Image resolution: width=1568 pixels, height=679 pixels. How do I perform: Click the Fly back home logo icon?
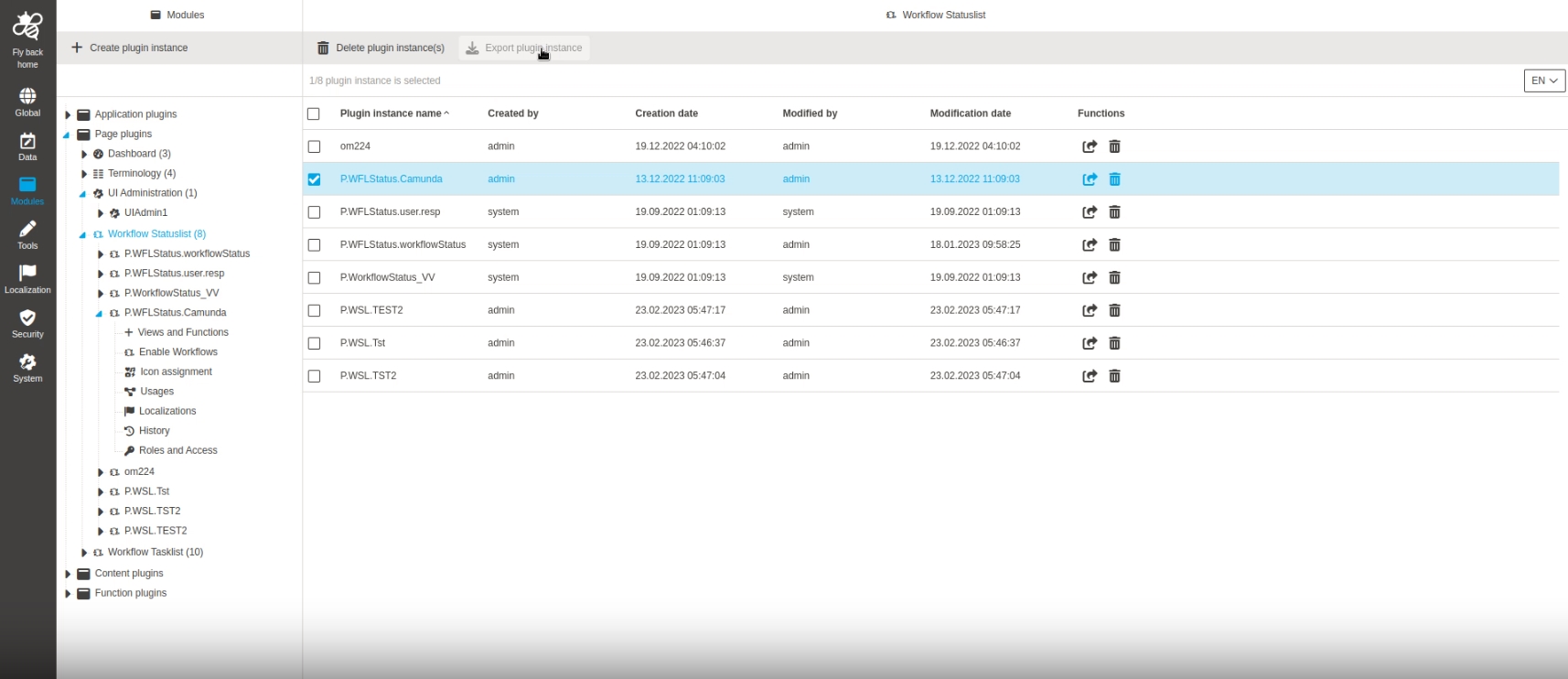[27, 27]
